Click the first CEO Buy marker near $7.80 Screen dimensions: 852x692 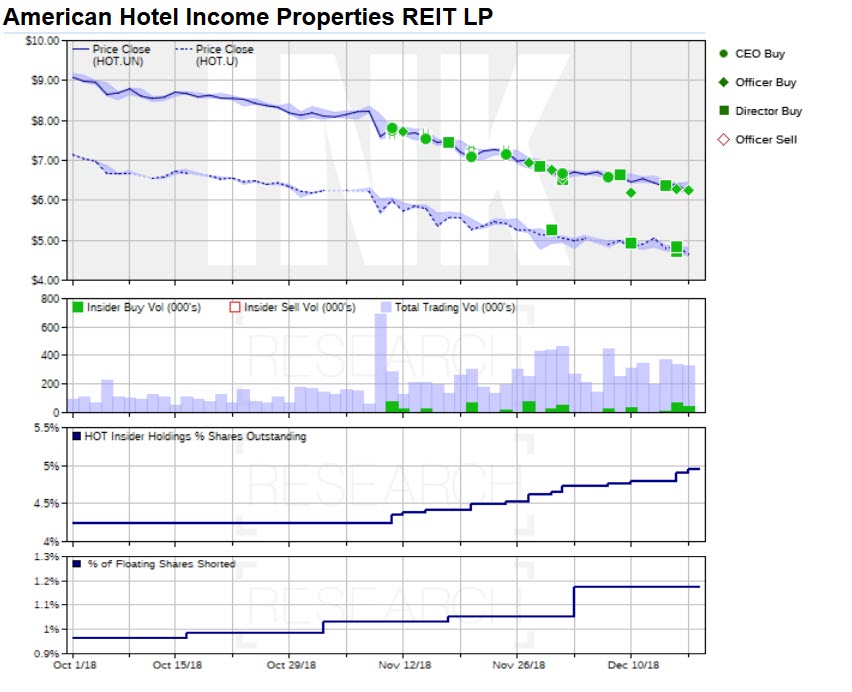pyautogui.click(x=392, y=128)
